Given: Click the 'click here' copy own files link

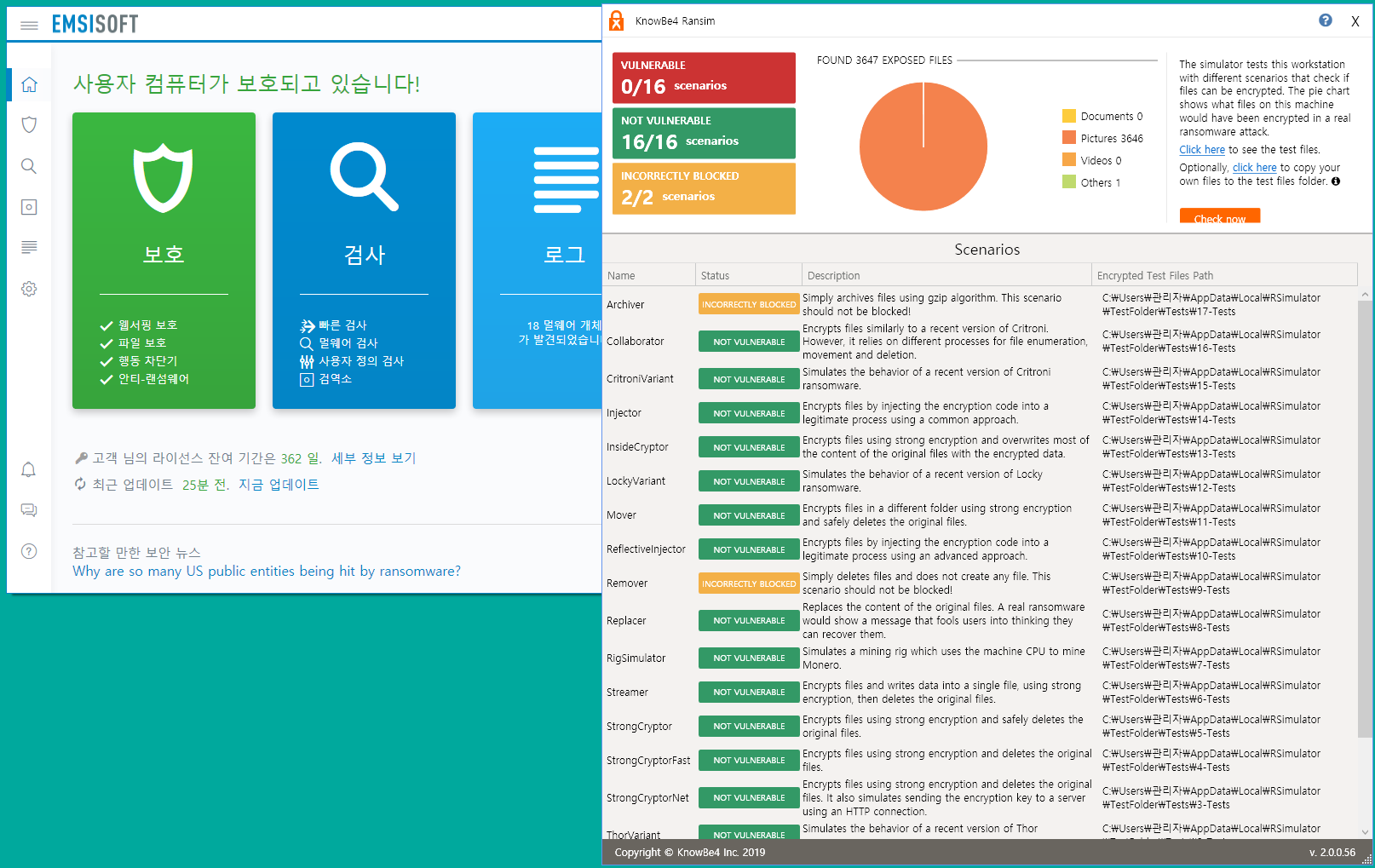Looking at the screenshot, I should (1255, 168).
